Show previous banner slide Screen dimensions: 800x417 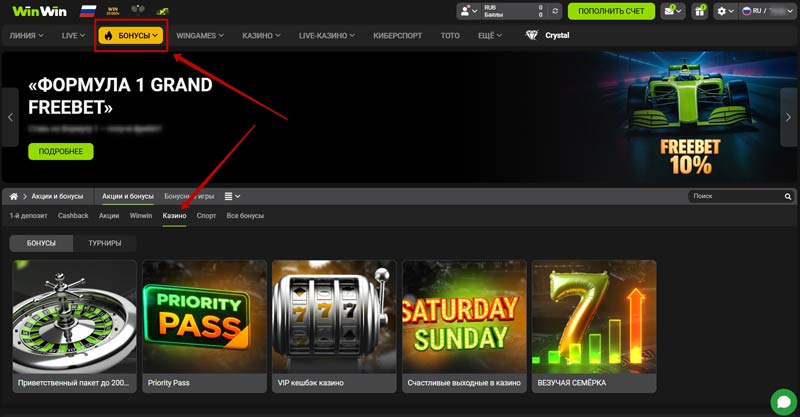[x=10, y=117]
